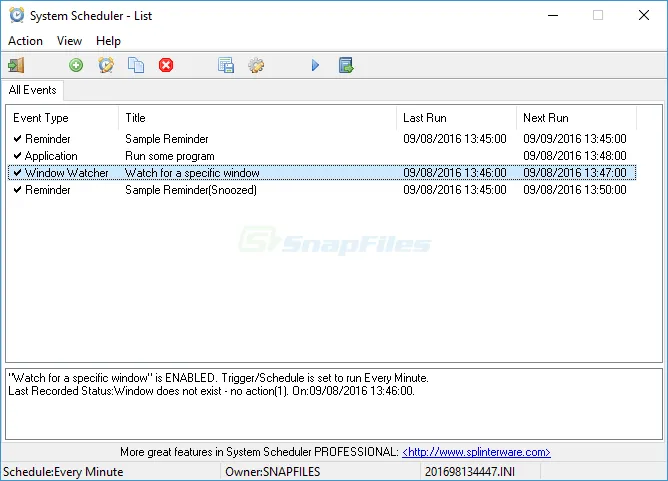Open preferences via gear pencil icon
This screenshot has width=668, height=481.
(x=256, y=65)
